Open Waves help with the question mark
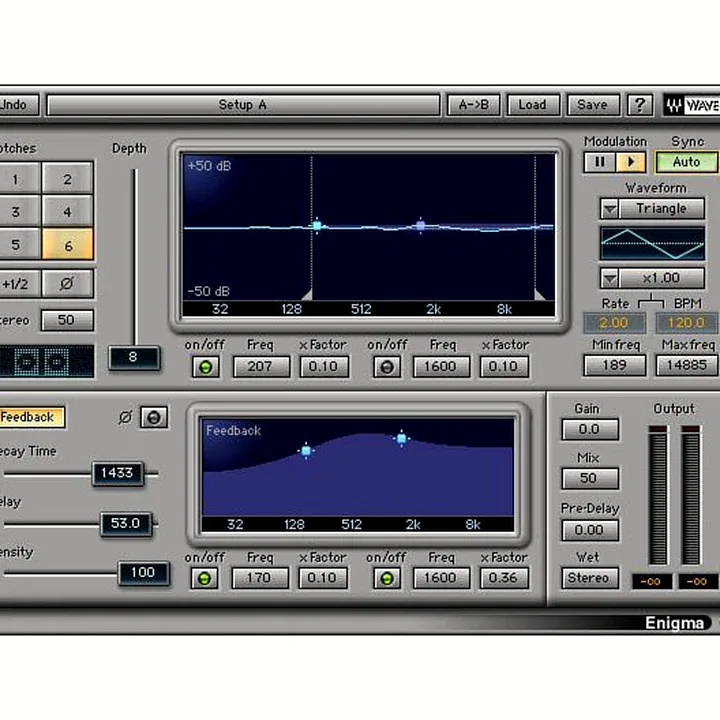This screenshot has height=720, width=720. tap(640, 105)
